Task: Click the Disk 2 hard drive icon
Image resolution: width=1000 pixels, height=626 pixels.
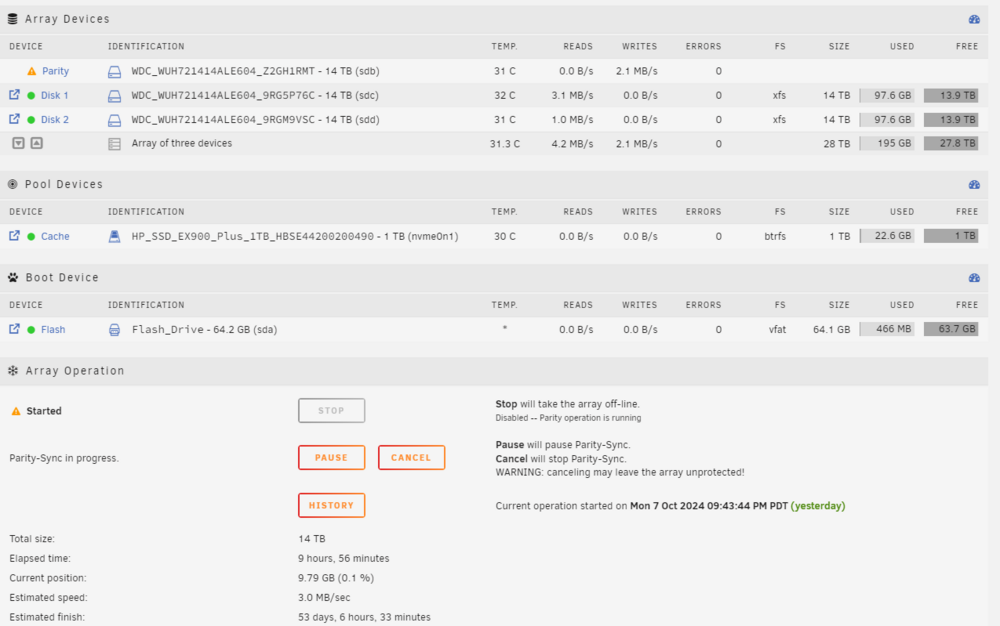Action: (114, 120)
